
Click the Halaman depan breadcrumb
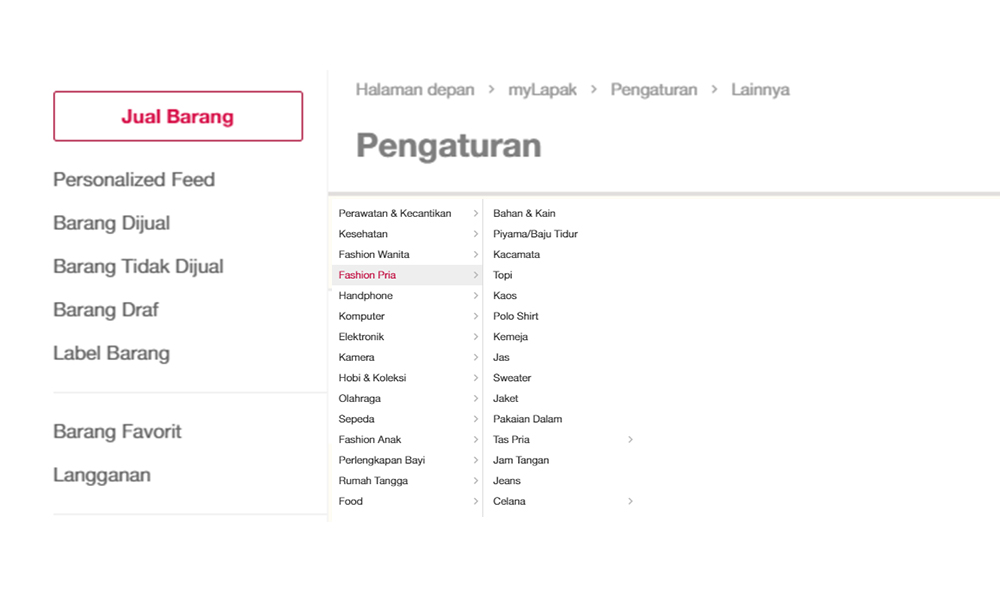tap(415, 90)
